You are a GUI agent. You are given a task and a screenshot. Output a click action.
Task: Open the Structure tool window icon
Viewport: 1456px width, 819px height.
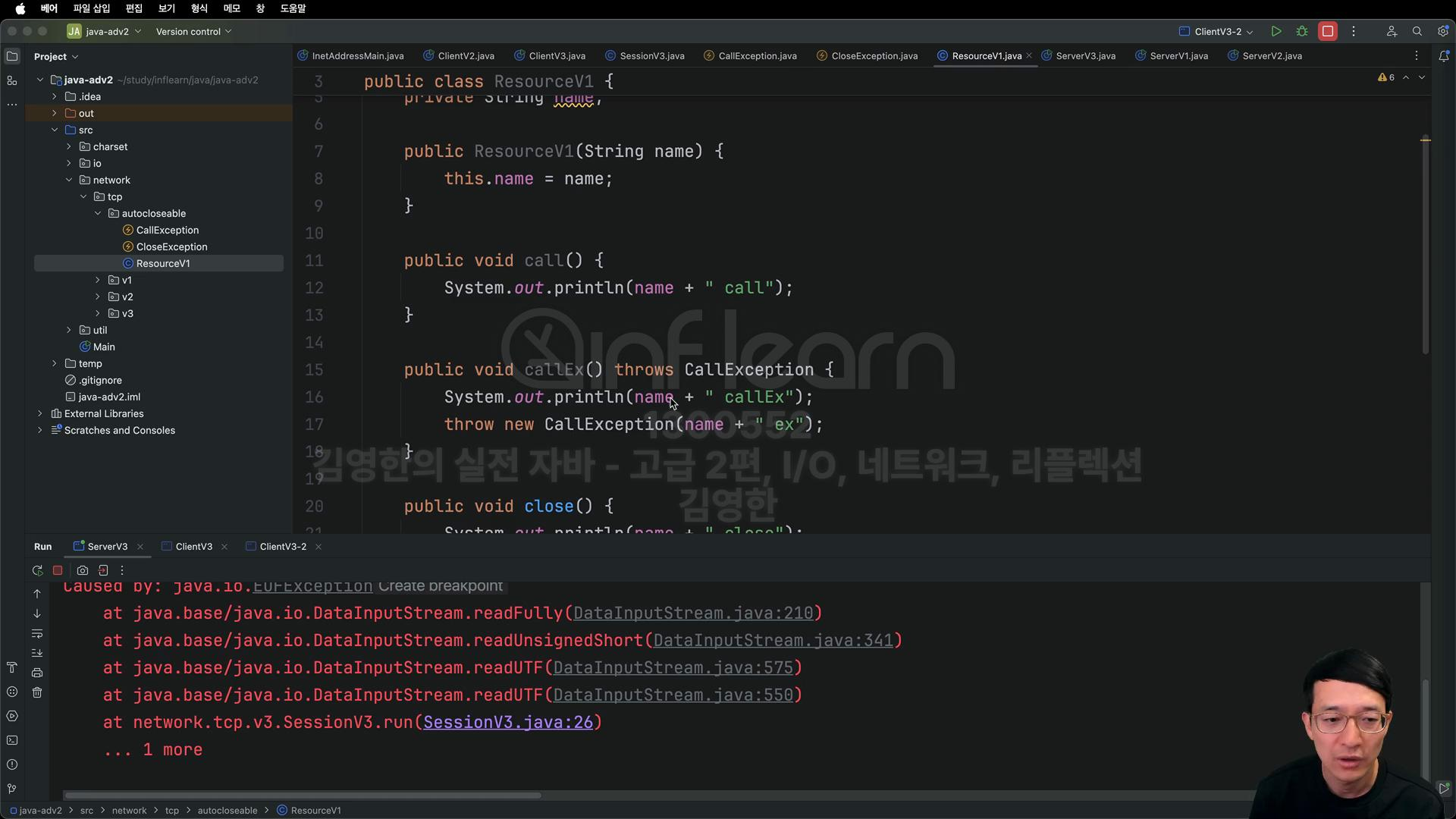coord(12,80)
